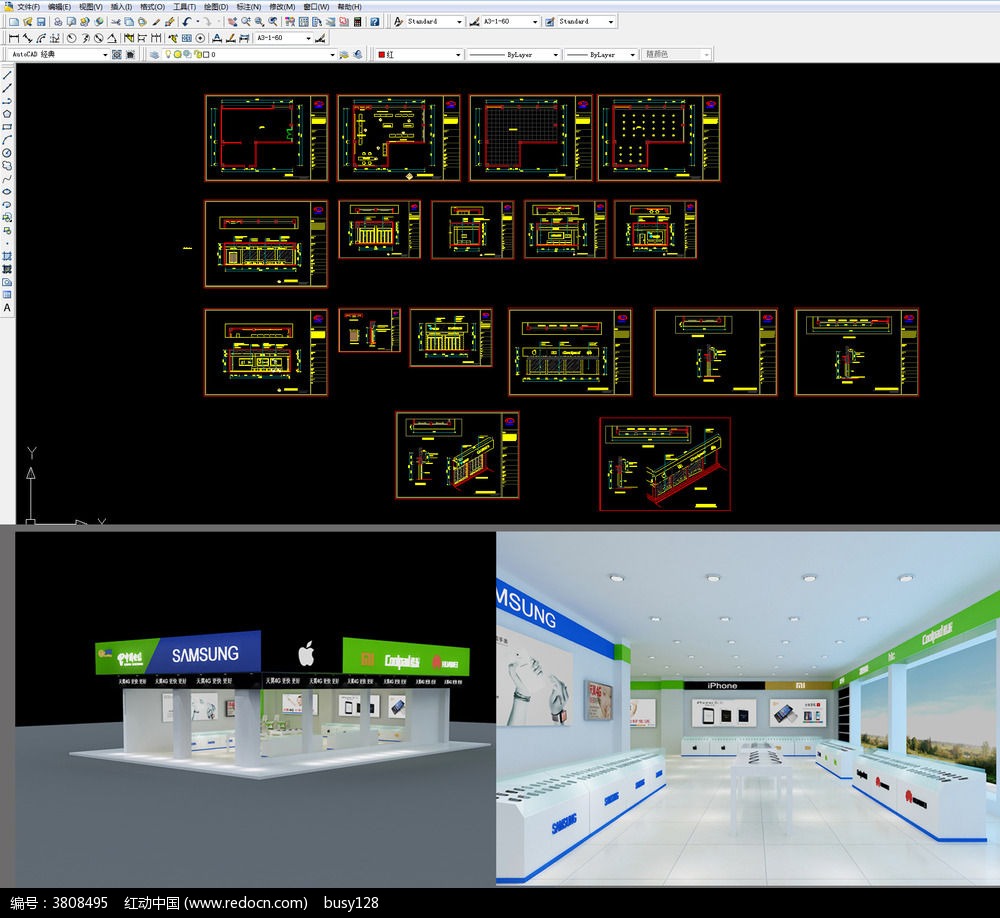
Task: Open the 视图(V) menu
Action: pyautogui.click(x=91, y=6)
